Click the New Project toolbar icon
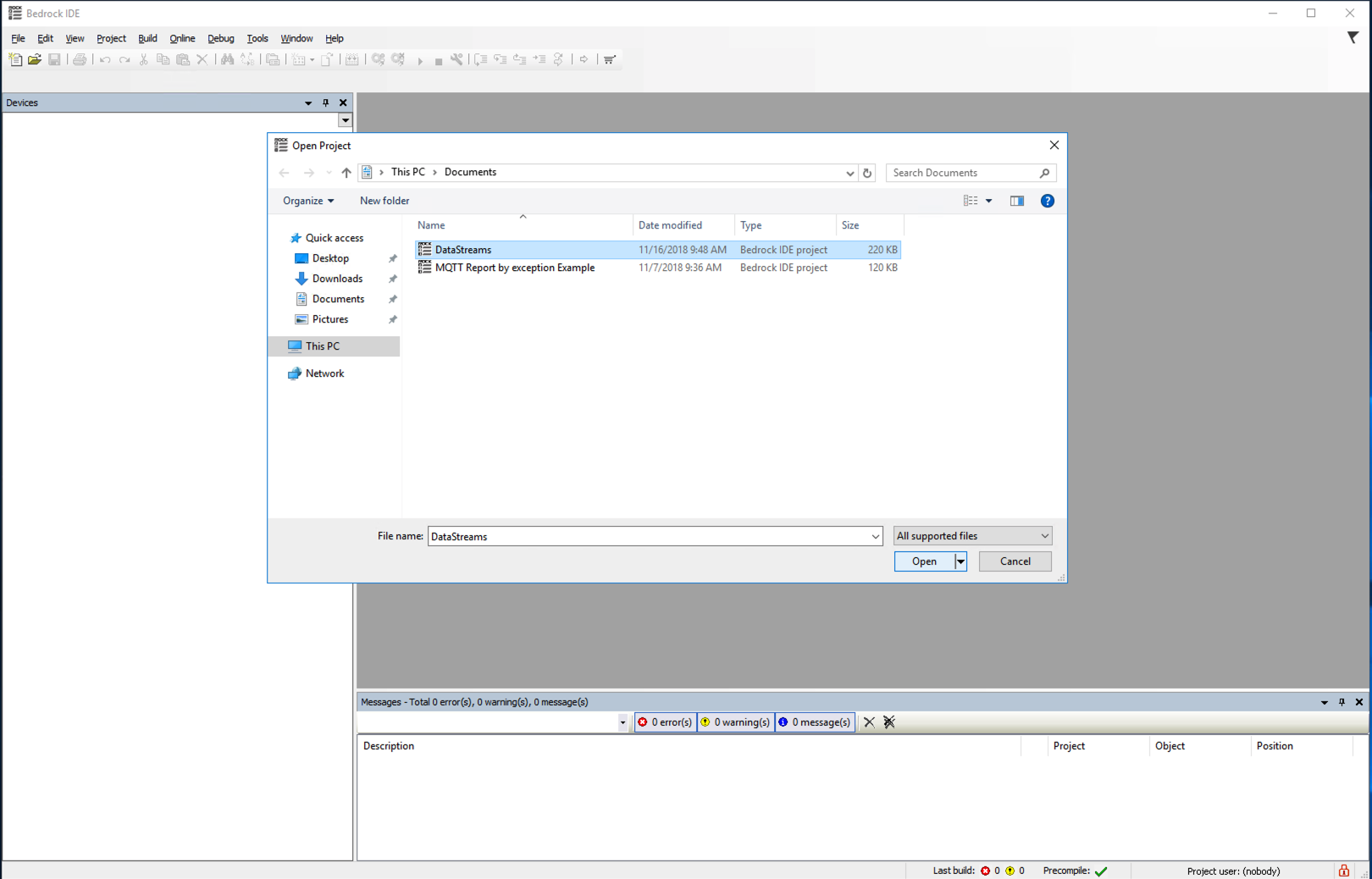Viewport: 1372px width, 879px height. click(x=15, y=59)
